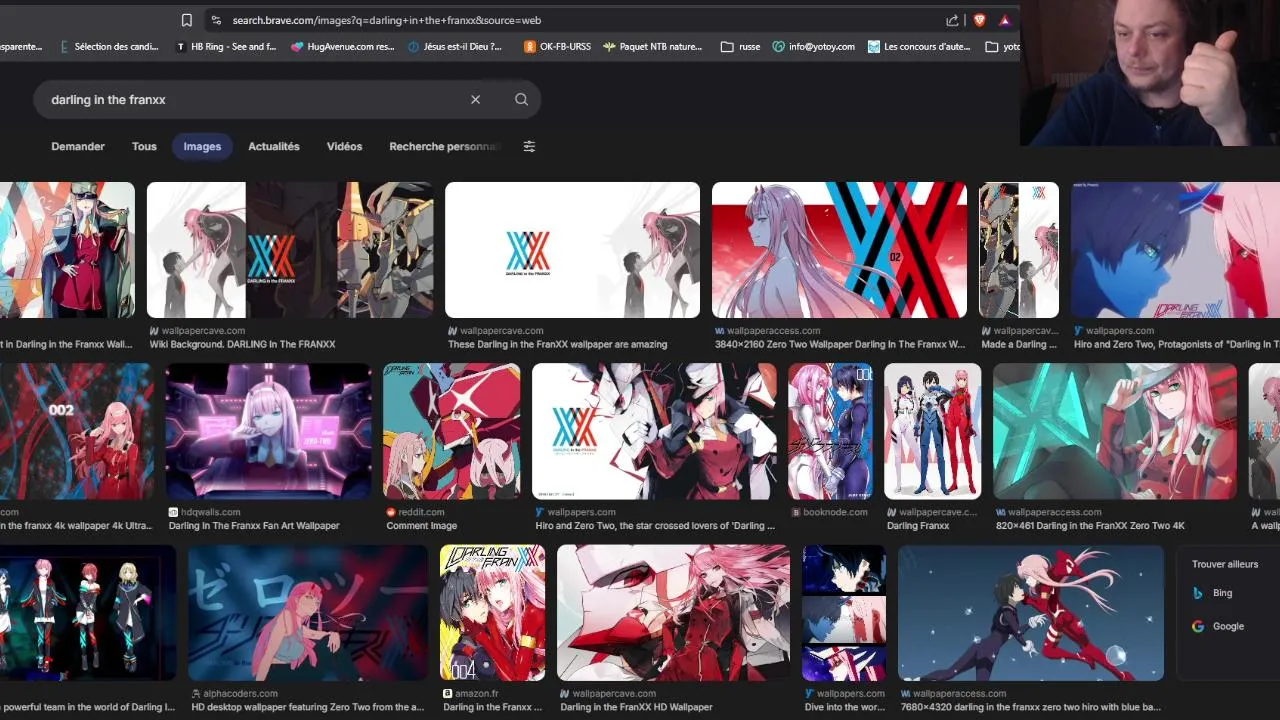This screenshot has width=1280, height=720.
Task: Click amazon.fr source label
Action: pos(477,693)
